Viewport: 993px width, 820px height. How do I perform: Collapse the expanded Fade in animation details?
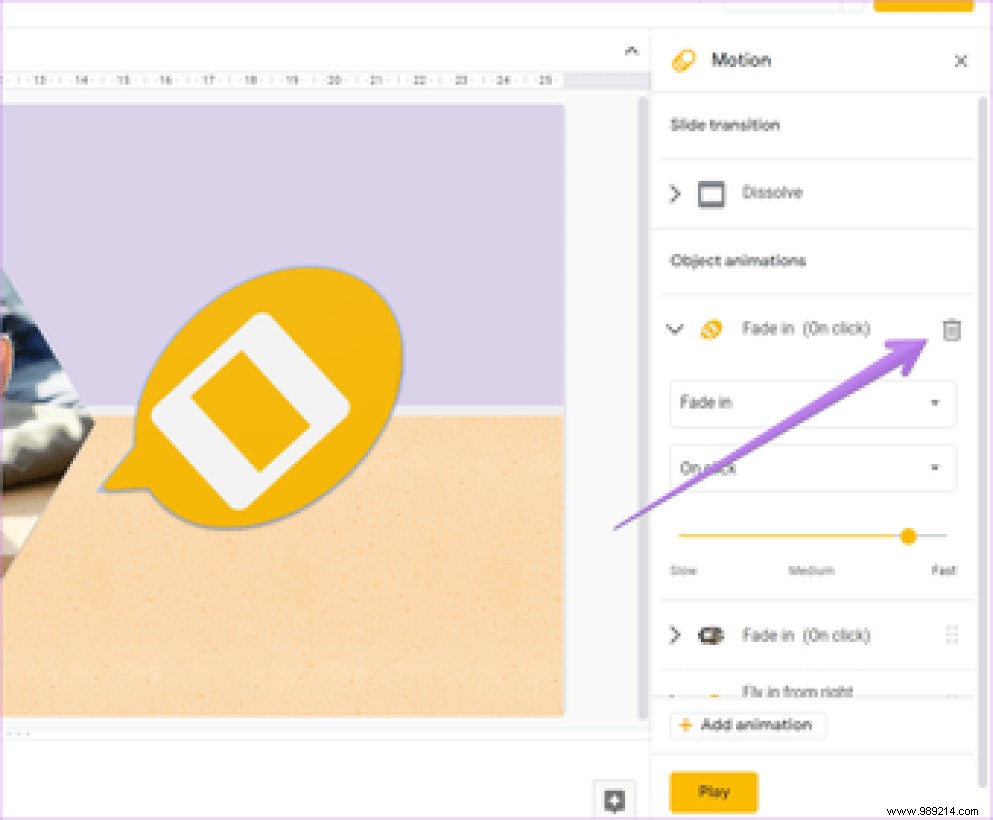point(675,328)
